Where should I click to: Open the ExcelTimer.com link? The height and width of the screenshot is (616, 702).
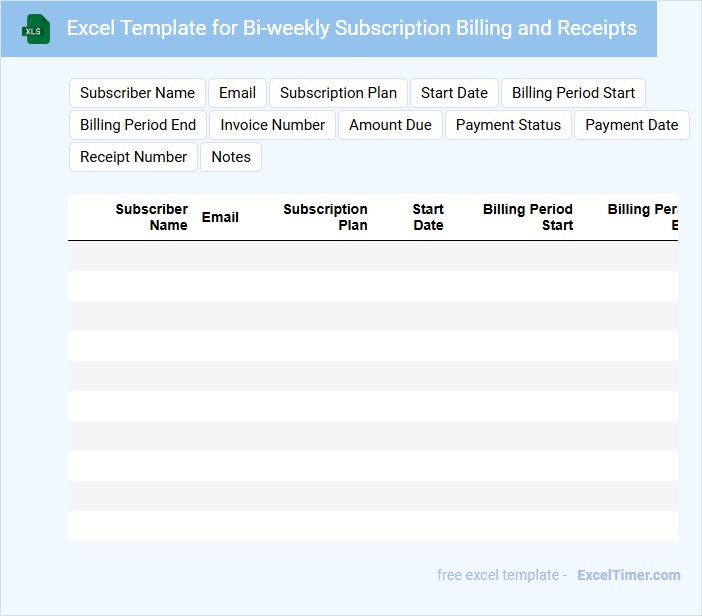pos(628,575)
